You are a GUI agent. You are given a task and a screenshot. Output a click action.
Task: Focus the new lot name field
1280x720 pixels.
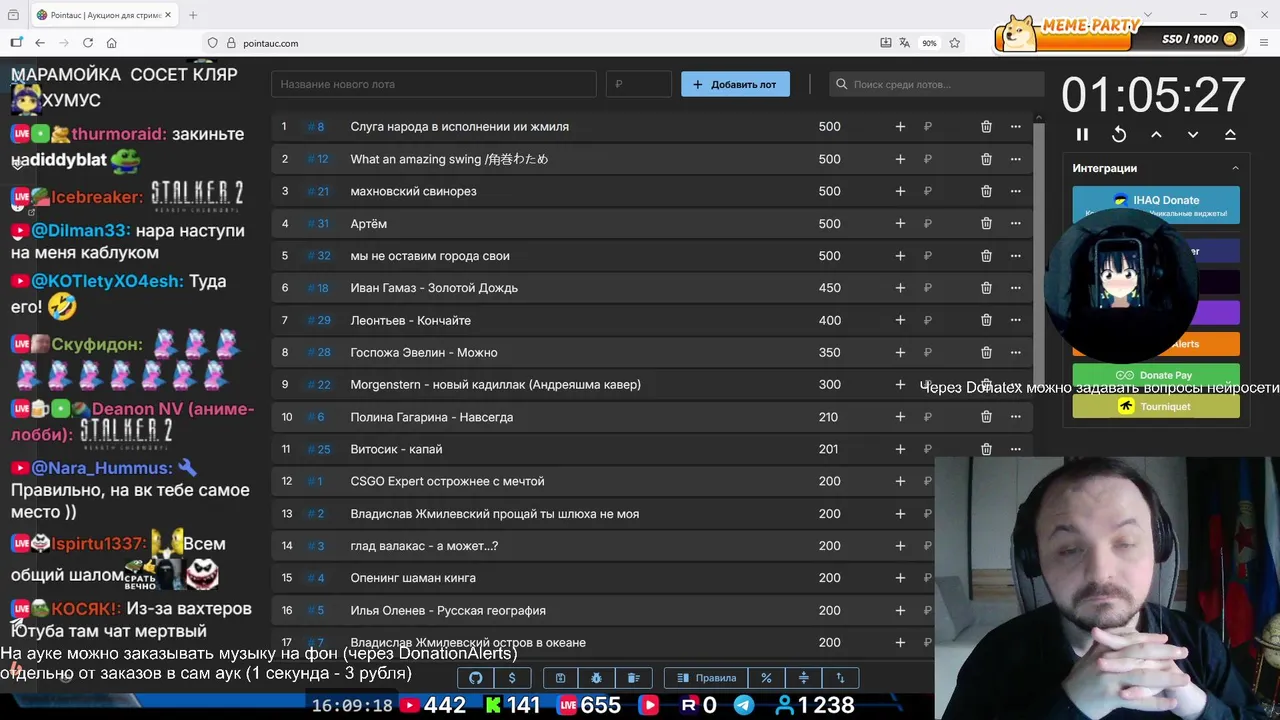[434, 84]
